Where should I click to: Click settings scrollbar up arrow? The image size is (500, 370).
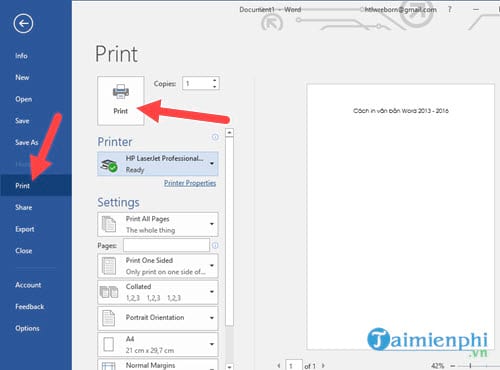(229, 133)
